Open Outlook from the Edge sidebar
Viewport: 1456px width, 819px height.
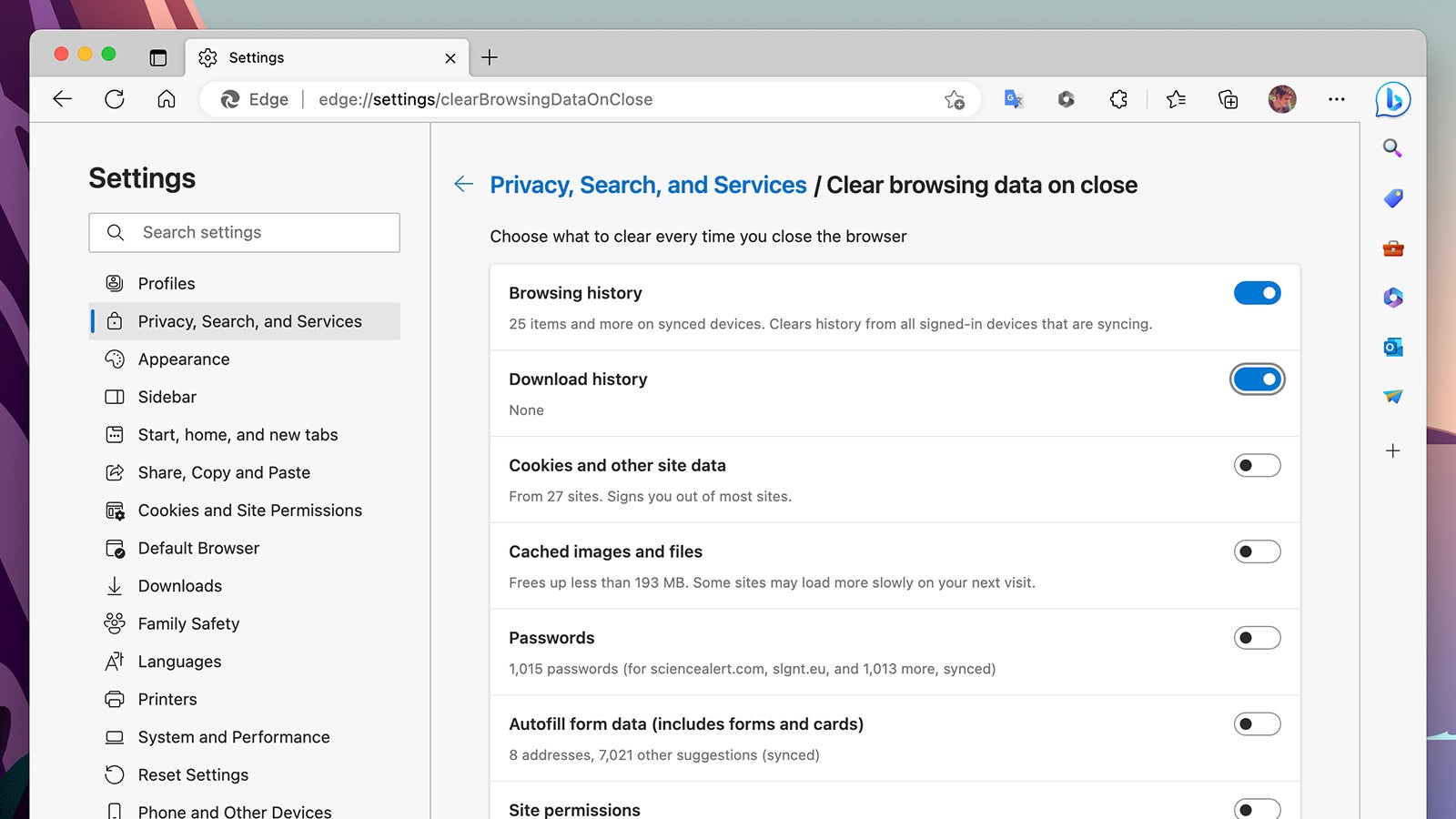[1392, 347]
